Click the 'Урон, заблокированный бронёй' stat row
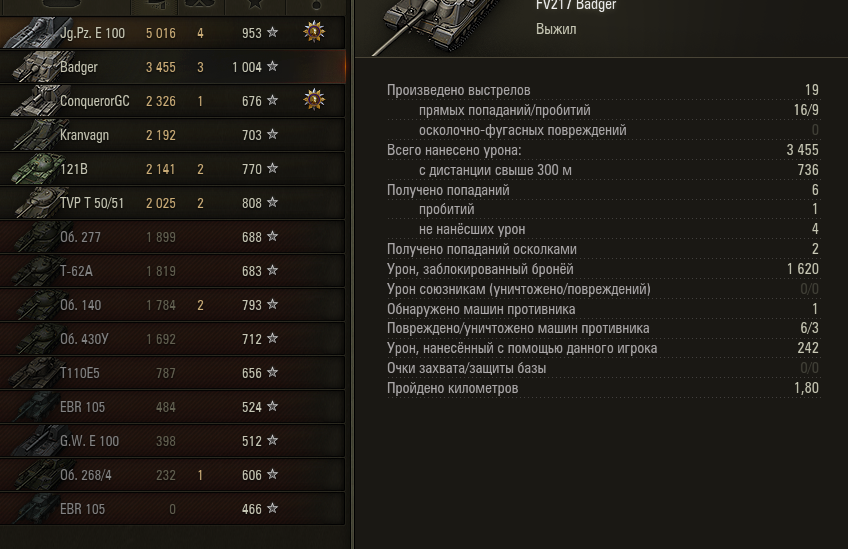This screenshot has width=848, height=549. tap(603, 269)
